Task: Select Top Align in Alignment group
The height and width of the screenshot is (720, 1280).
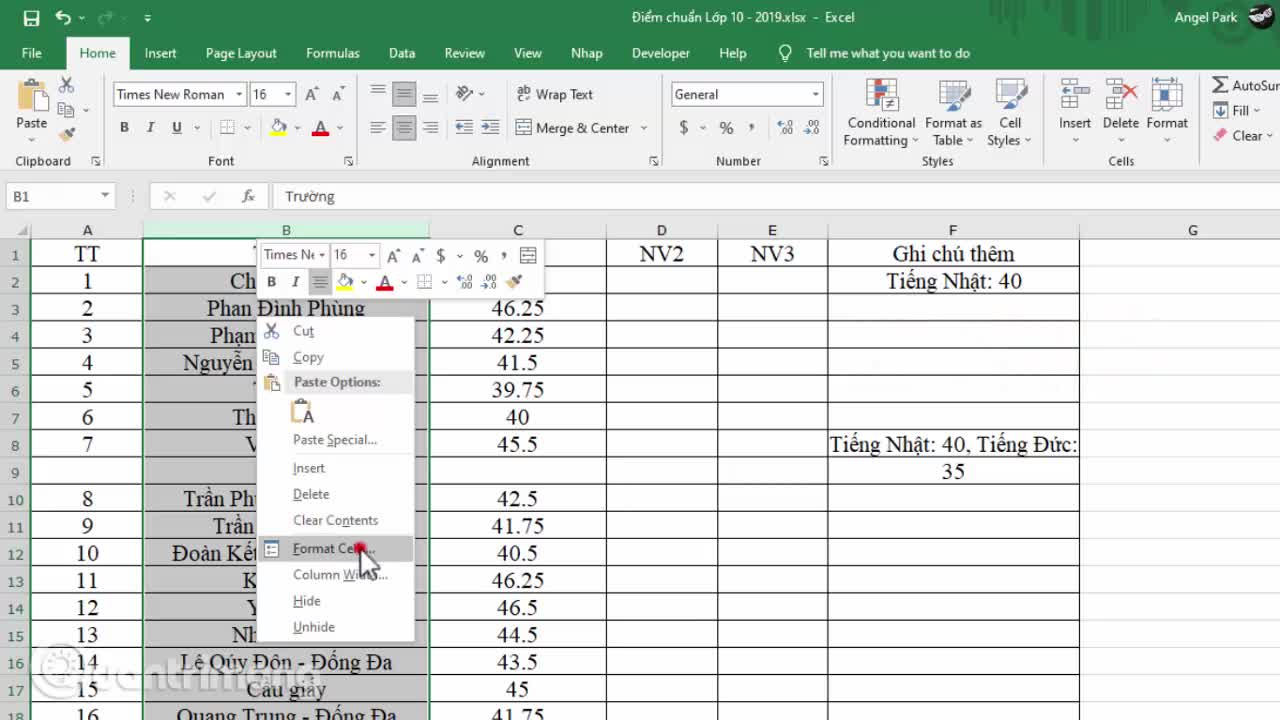Action: tap(378, 94)
